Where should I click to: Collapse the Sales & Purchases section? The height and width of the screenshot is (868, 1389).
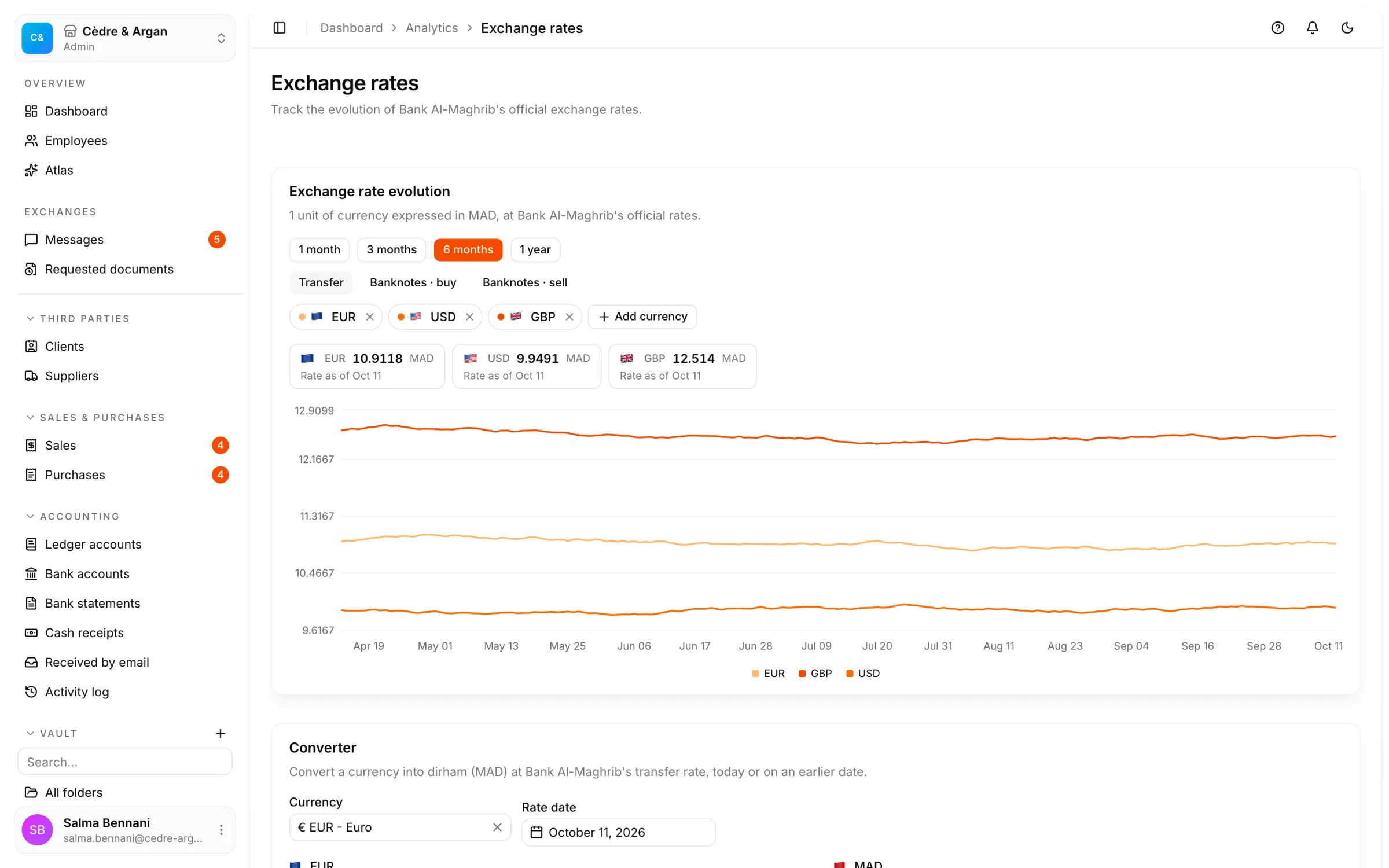95,418
